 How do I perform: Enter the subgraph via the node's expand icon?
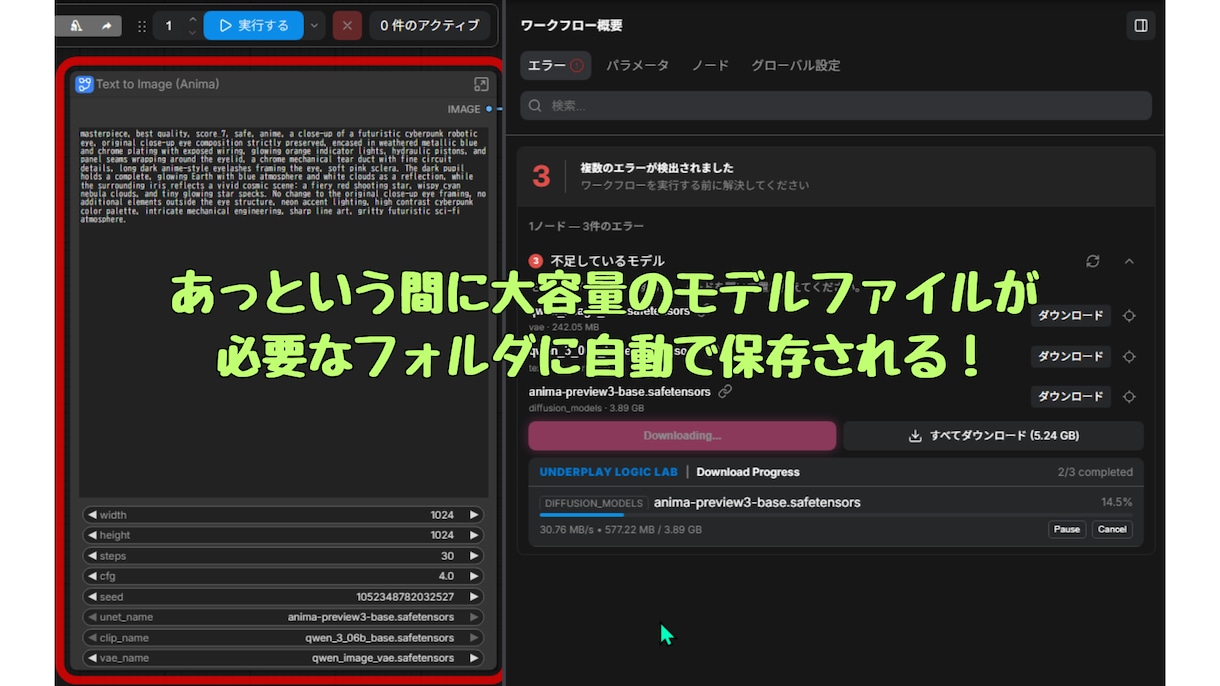pos(481,85)
